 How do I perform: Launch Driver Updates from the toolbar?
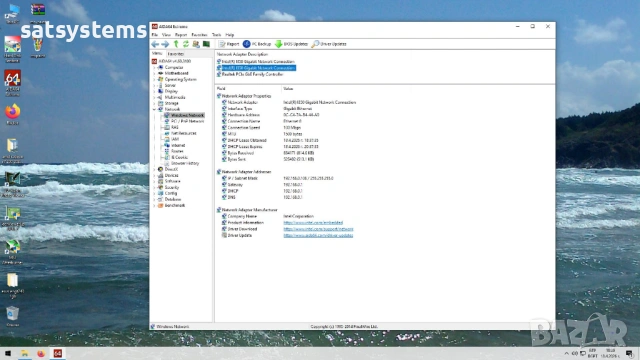click(x=329, y=44)
